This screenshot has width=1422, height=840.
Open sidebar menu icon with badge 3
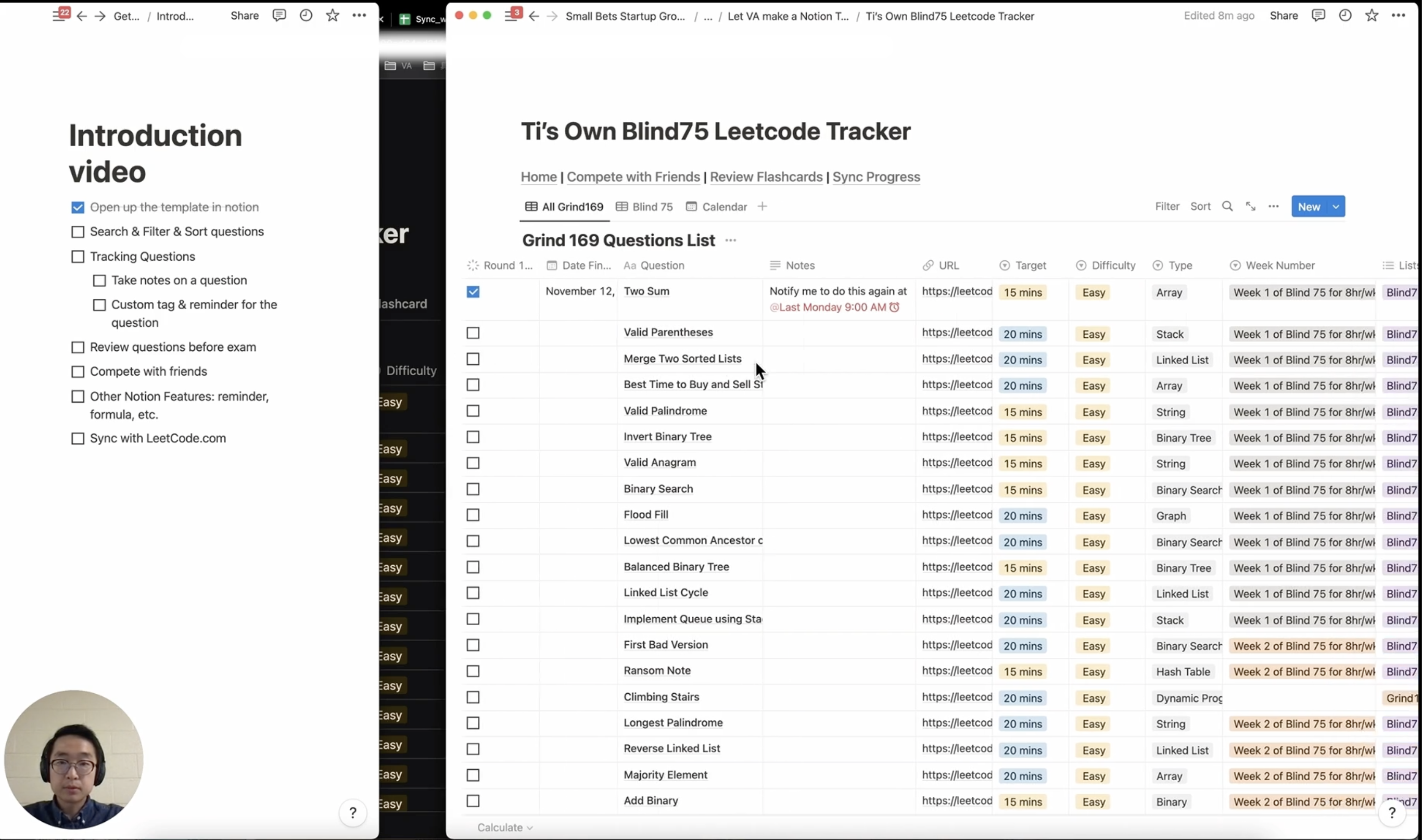point(511,16)
